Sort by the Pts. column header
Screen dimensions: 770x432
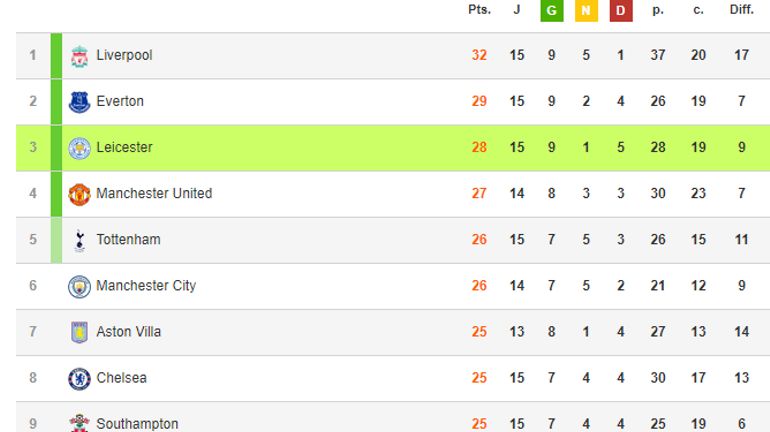click(479, 10)
